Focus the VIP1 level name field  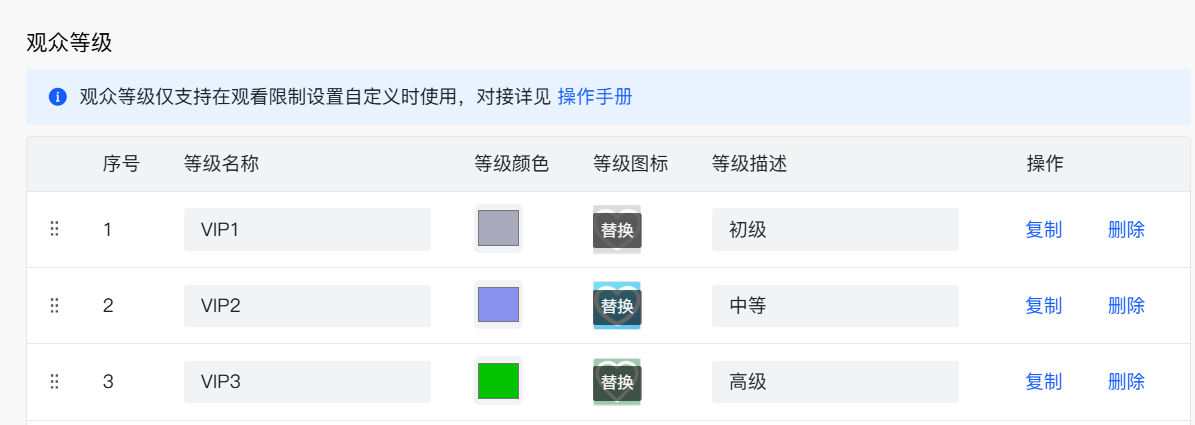click(307, 230)
